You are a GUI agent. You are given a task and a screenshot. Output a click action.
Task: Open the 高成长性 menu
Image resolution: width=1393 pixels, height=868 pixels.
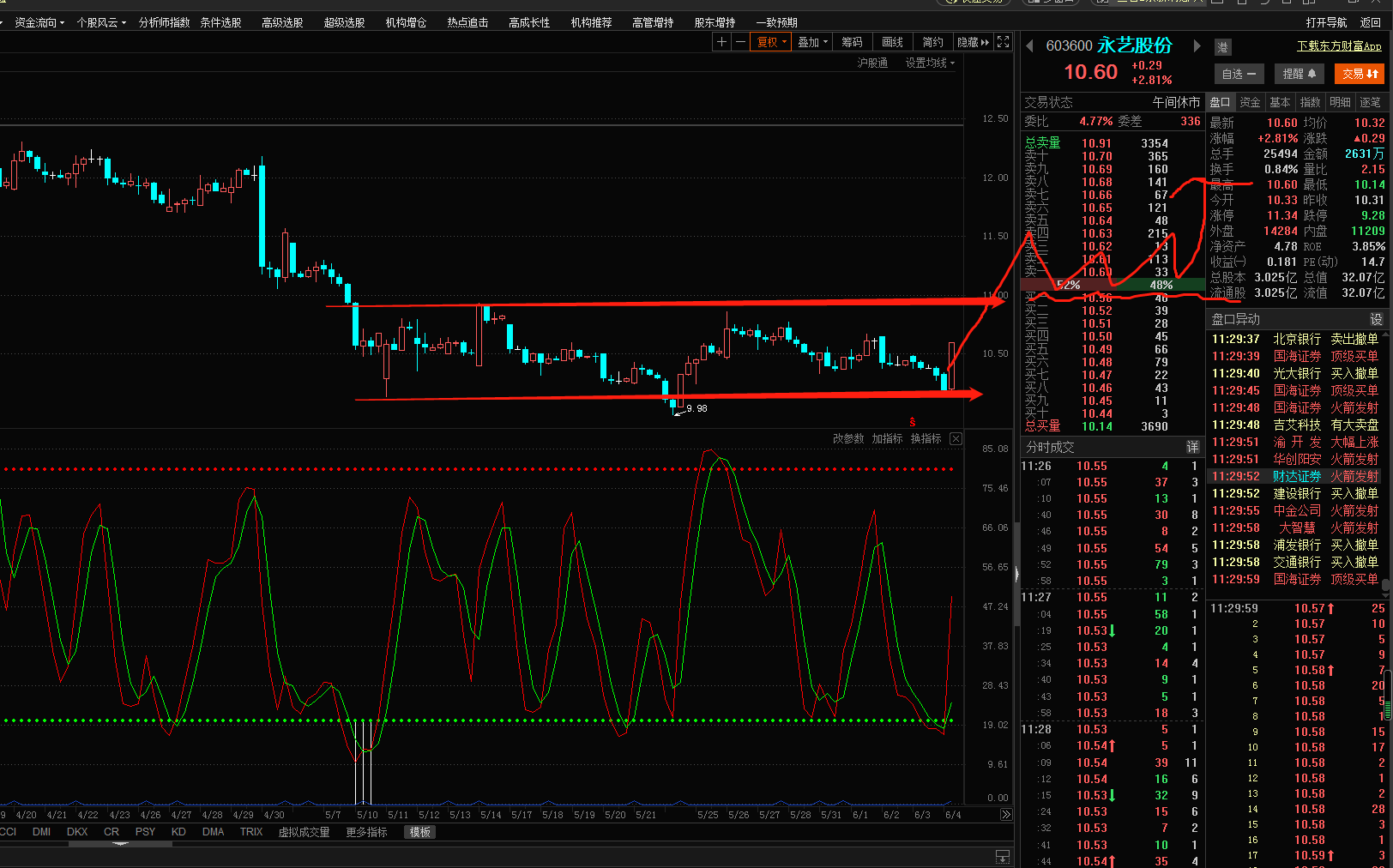tap(529, 22)
